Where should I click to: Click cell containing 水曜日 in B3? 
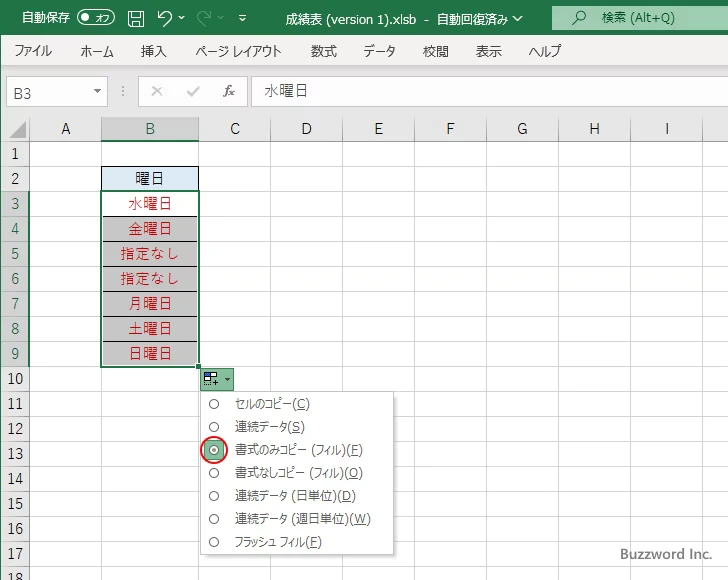tap(150, 204)
